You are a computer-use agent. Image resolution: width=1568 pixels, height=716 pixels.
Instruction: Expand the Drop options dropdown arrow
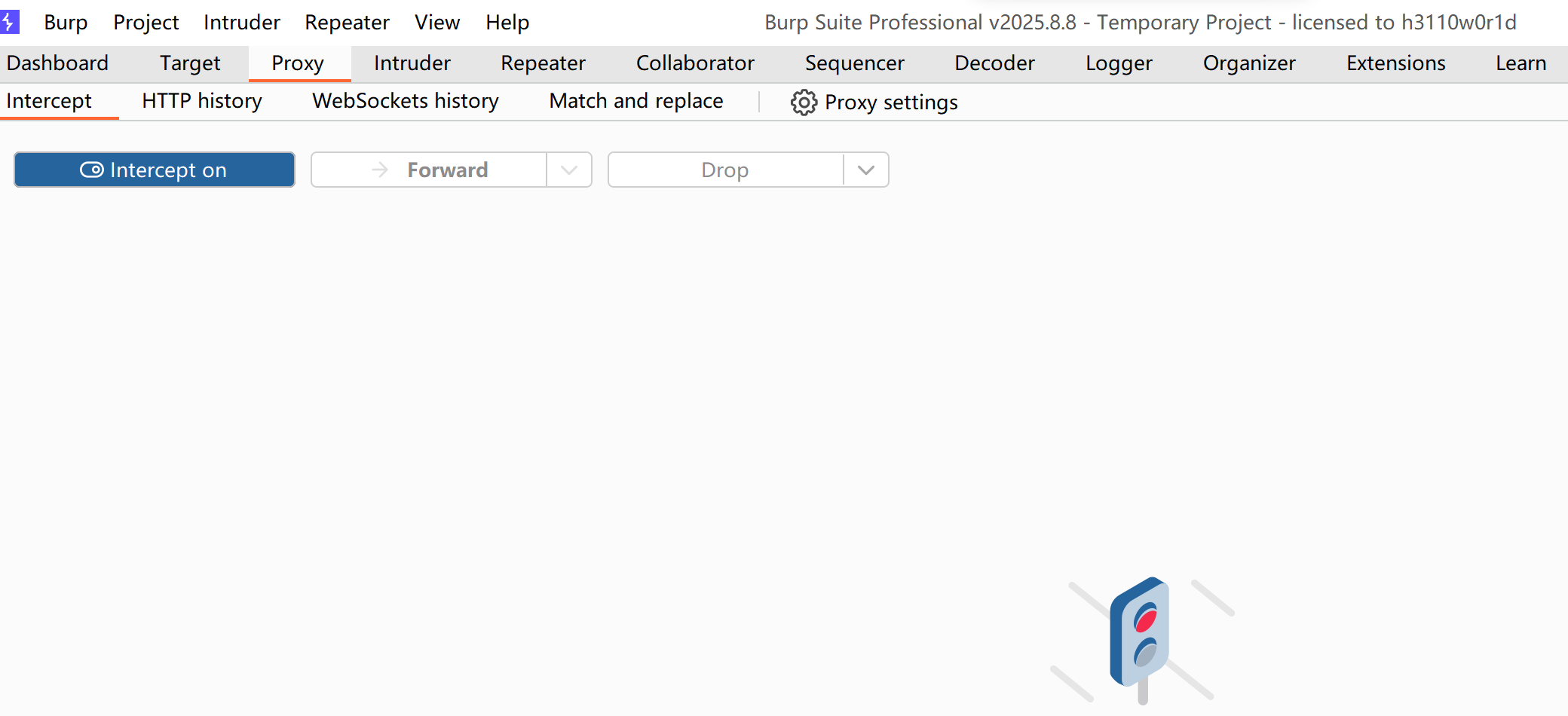(866, 170)
